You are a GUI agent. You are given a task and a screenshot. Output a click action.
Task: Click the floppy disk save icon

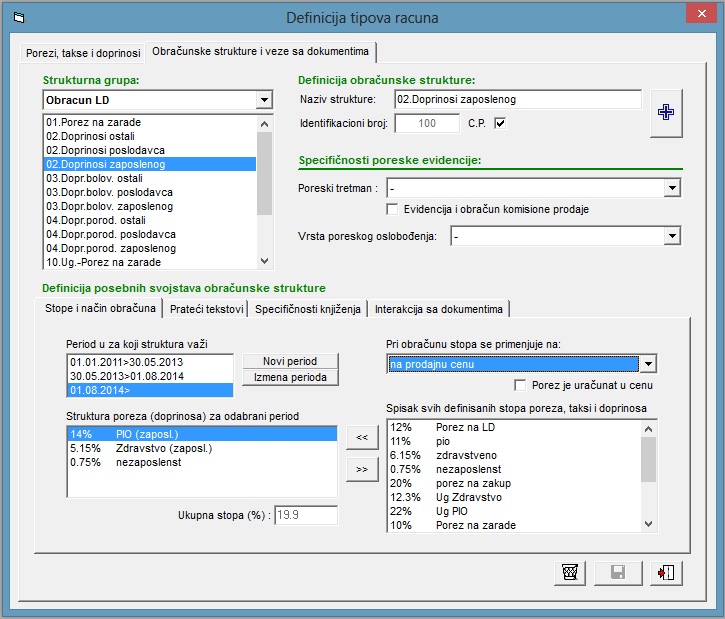[x=618, y=573]
